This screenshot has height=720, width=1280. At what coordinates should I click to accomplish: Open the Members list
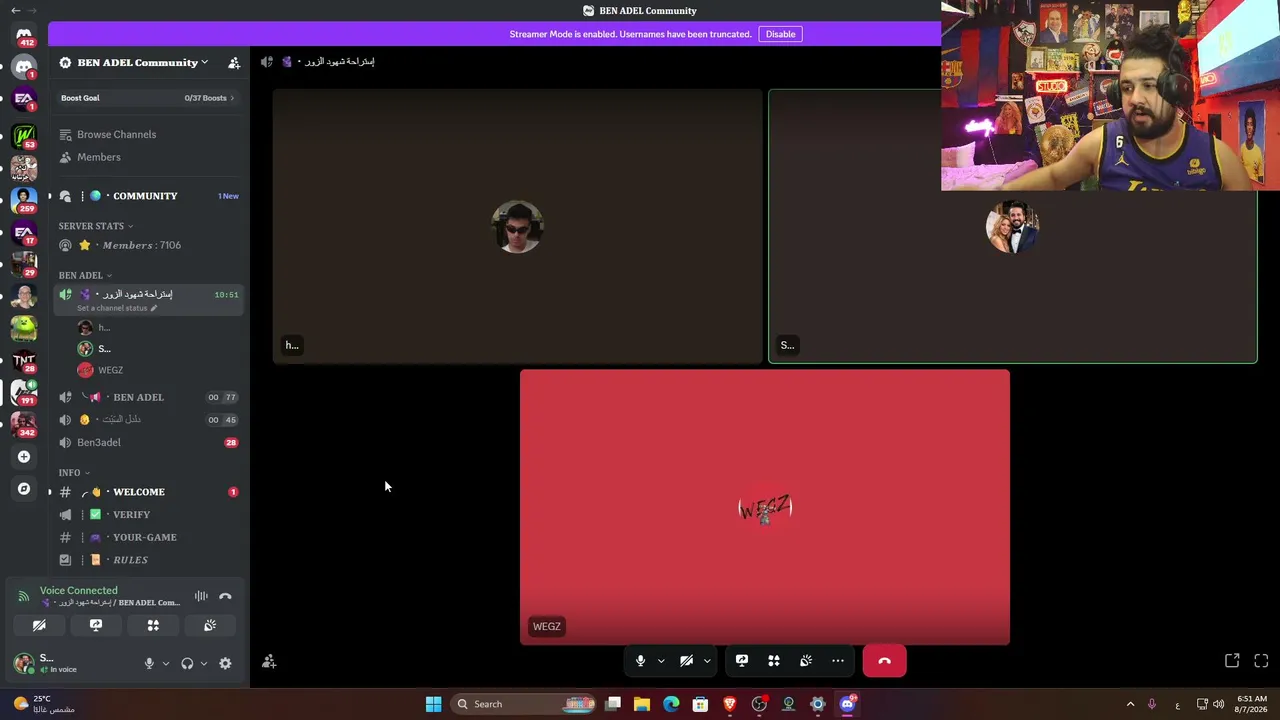tap(148, 157)
